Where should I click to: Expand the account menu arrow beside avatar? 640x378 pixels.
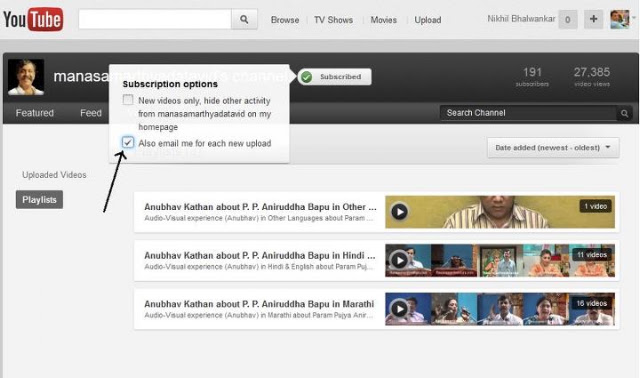click(x=634, y=18)
